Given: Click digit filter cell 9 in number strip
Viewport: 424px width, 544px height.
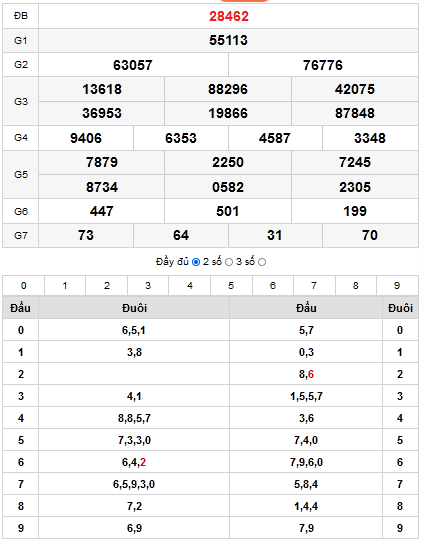Looking at the screenshot, I should click(x=397, y=286).
